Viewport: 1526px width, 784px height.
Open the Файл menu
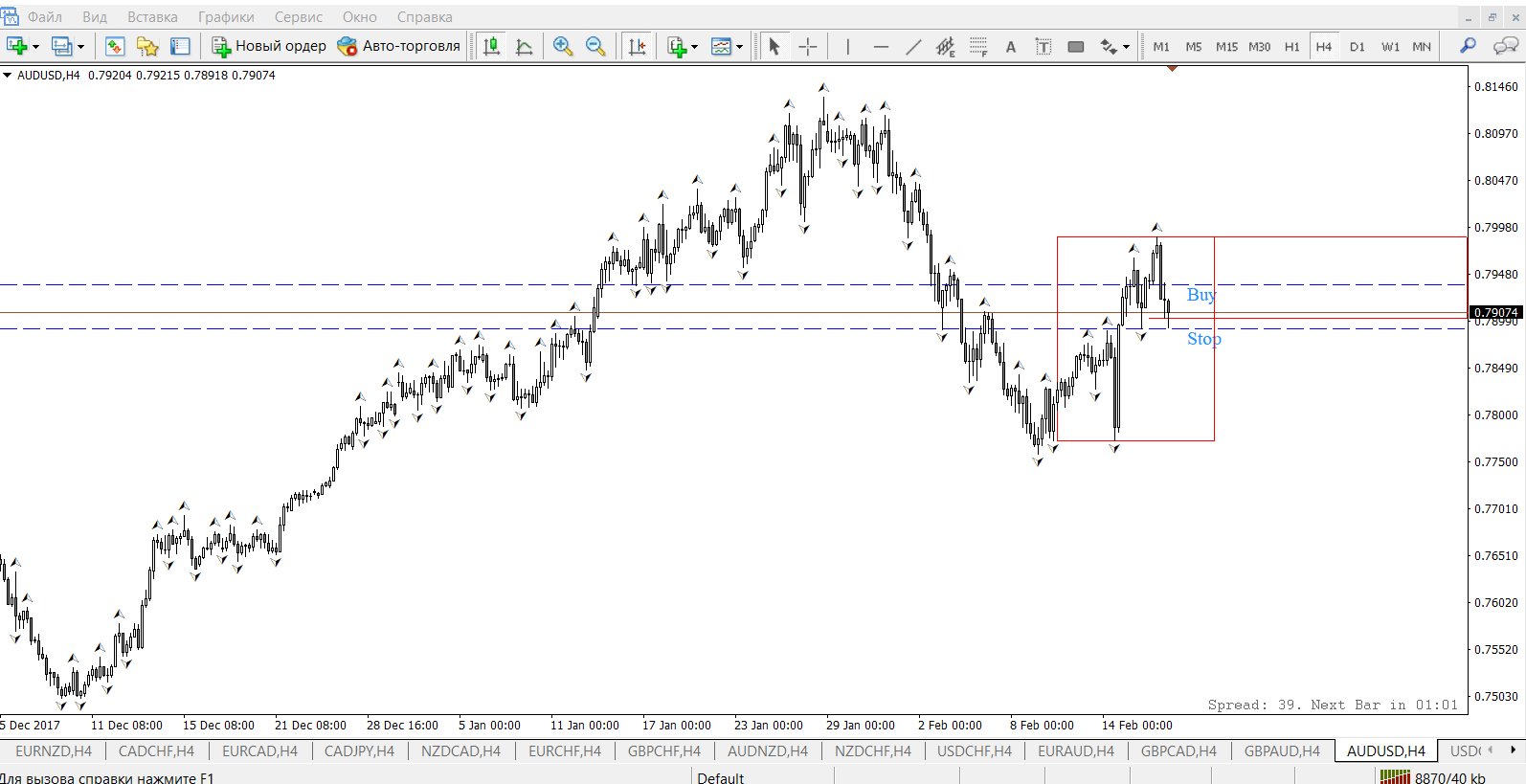[x=45, y=17]
